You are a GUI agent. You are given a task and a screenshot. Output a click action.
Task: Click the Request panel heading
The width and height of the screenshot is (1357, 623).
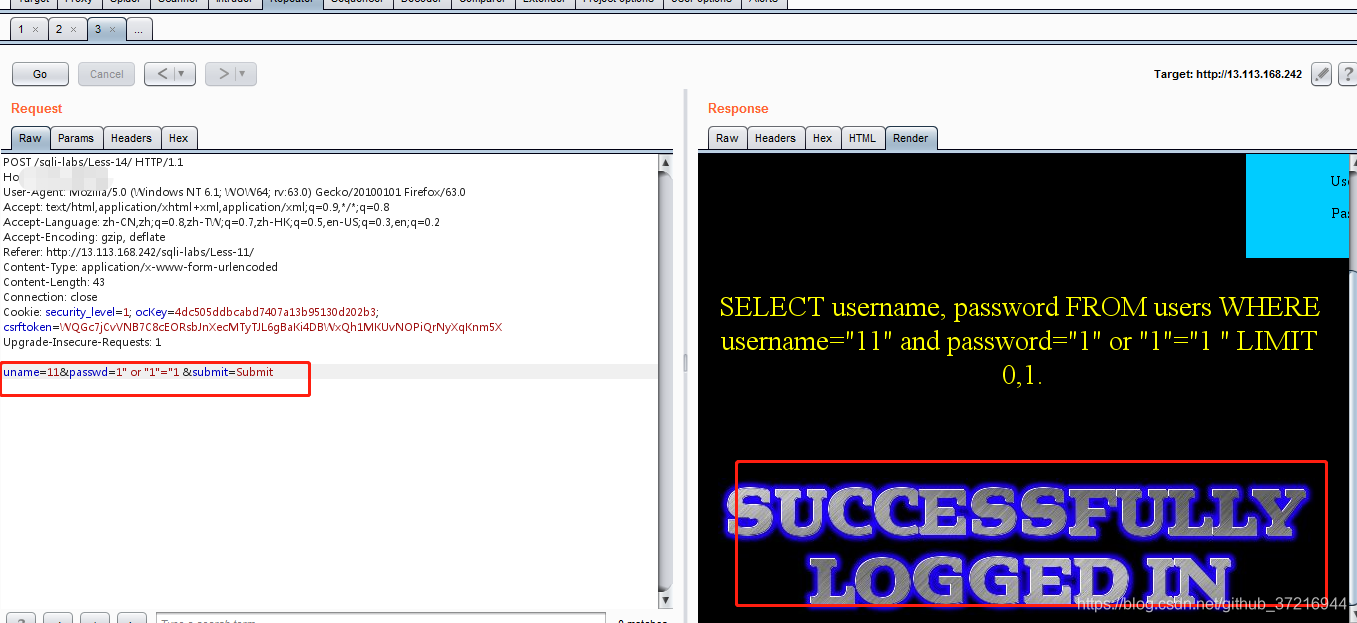coord(37,108)
